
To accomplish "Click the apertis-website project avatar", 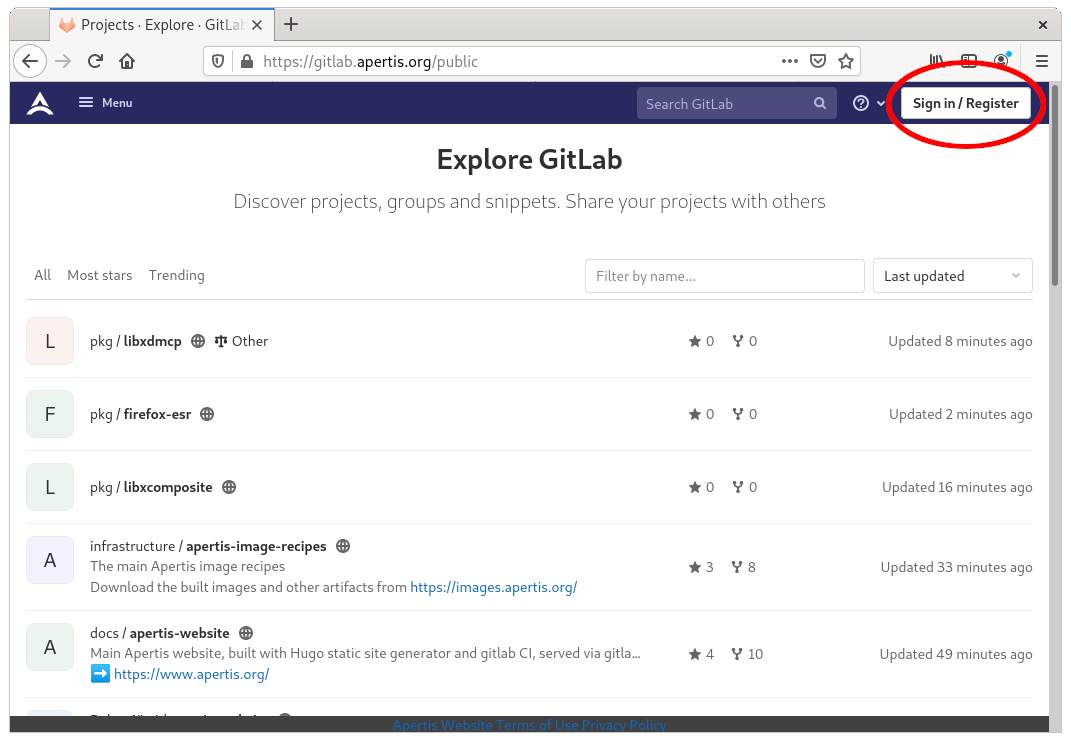I will tap(50, 647).
